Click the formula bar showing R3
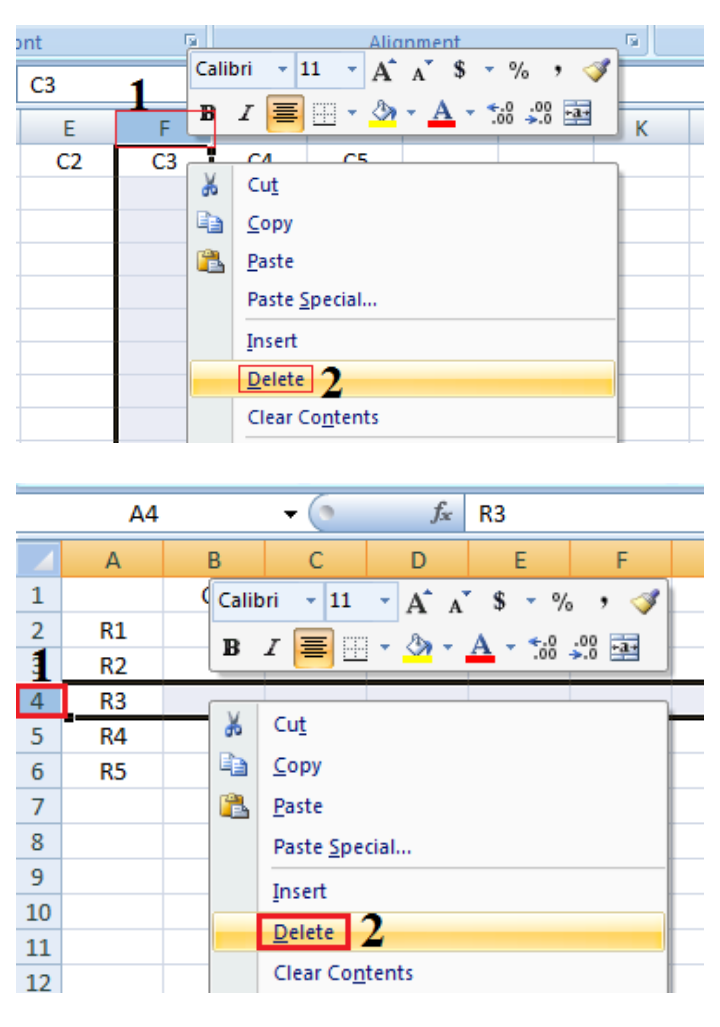Screen dimensions: 720x1027 [x=580, y=514]
